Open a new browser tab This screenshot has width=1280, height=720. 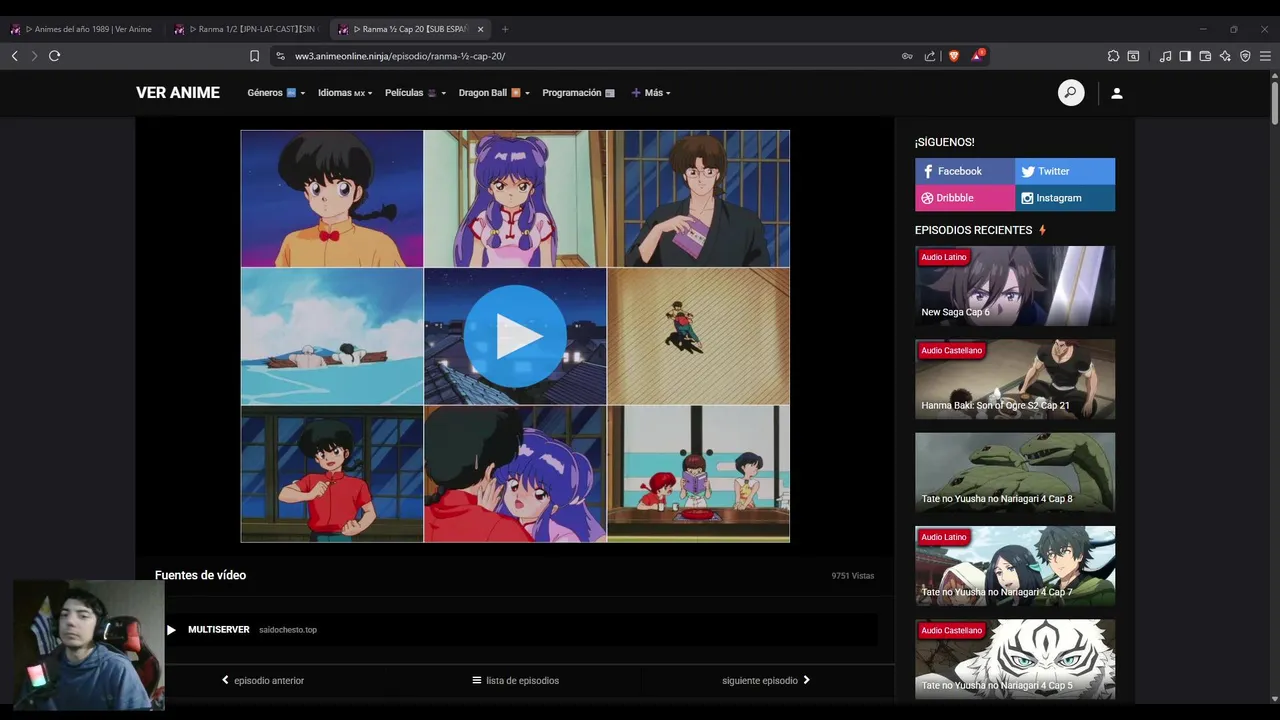tap(505, 29)
